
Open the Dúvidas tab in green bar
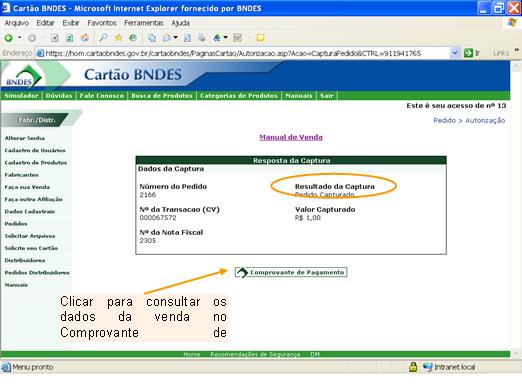59,96
